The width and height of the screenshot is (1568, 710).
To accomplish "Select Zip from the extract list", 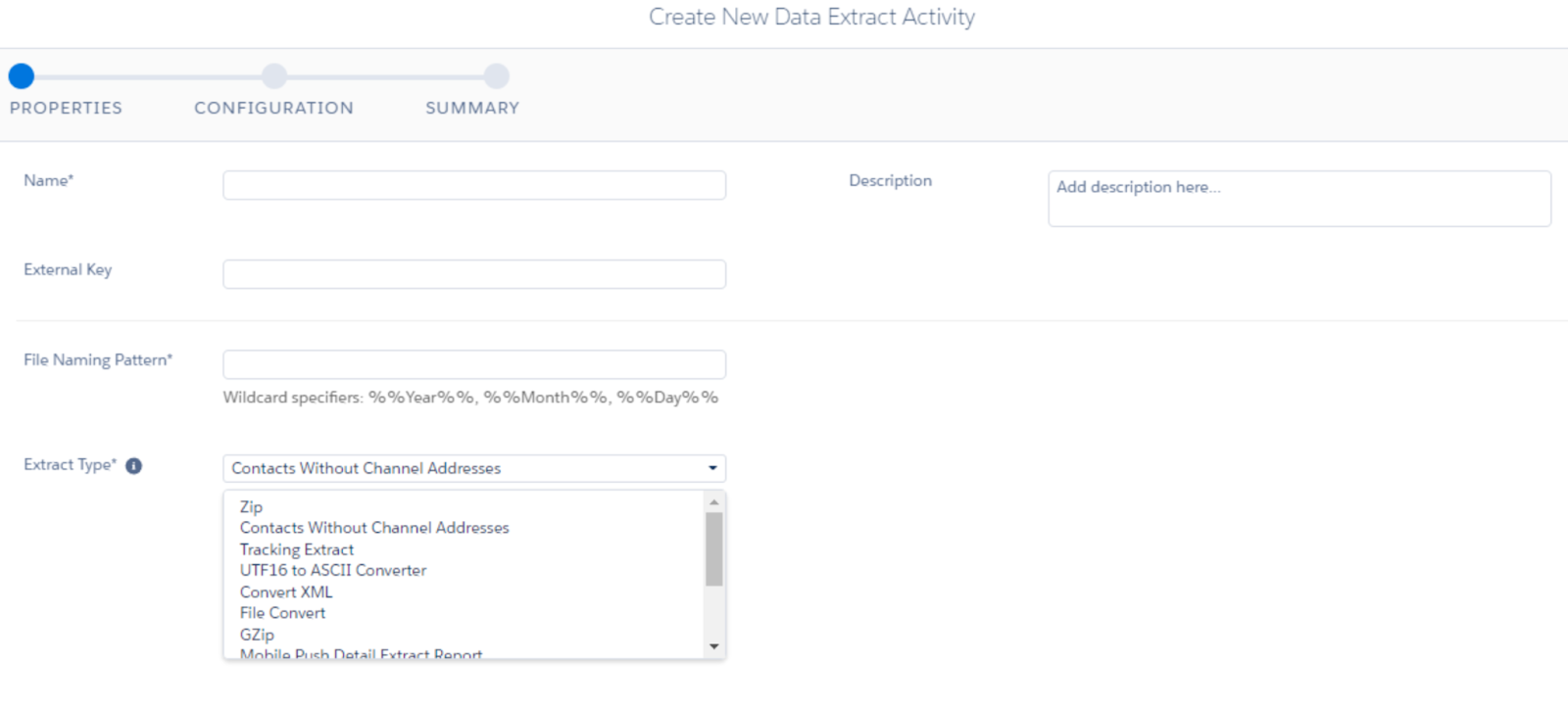I will [x=252, y=507].
